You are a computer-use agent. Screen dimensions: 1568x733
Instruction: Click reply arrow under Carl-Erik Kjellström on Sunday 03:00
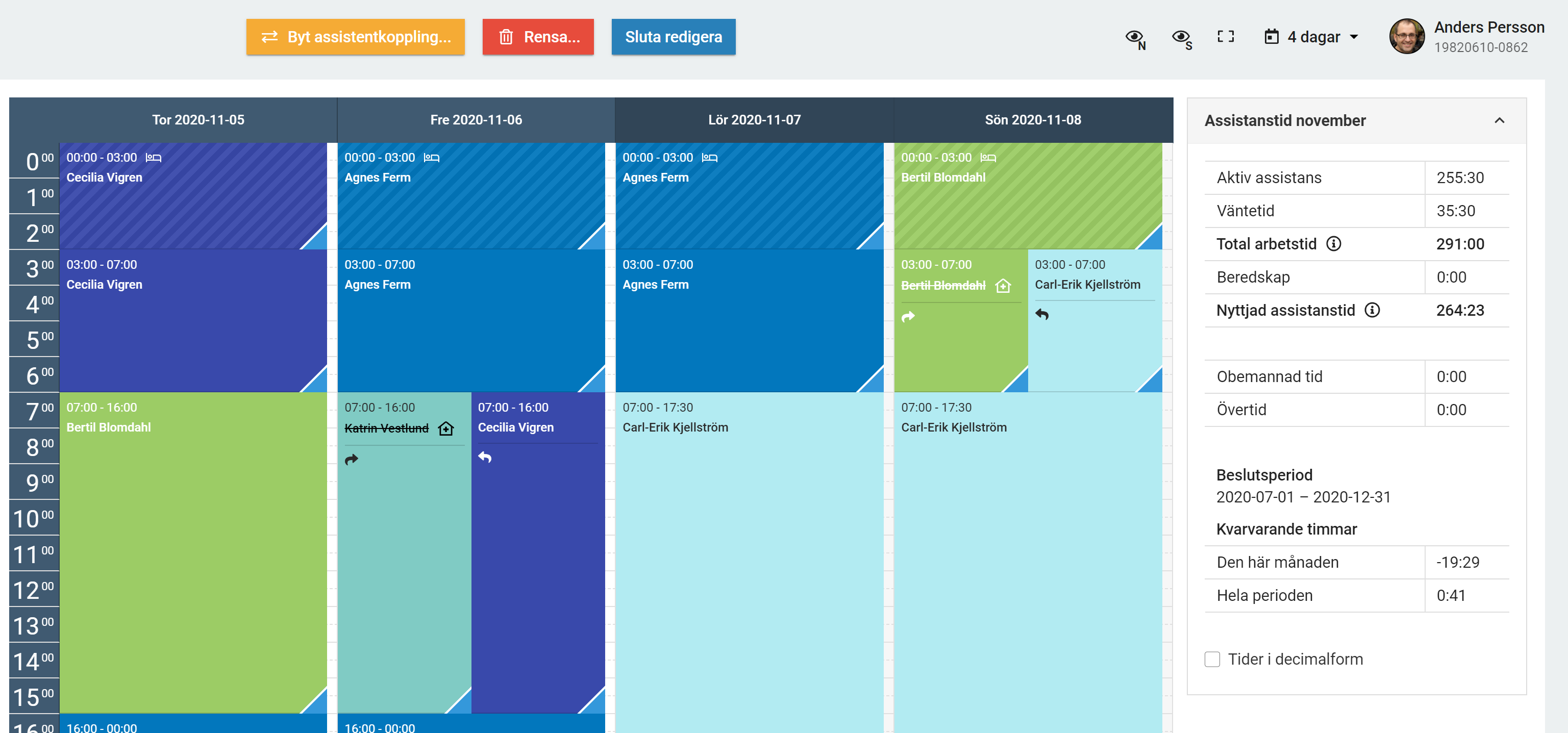coord(1041,314)
